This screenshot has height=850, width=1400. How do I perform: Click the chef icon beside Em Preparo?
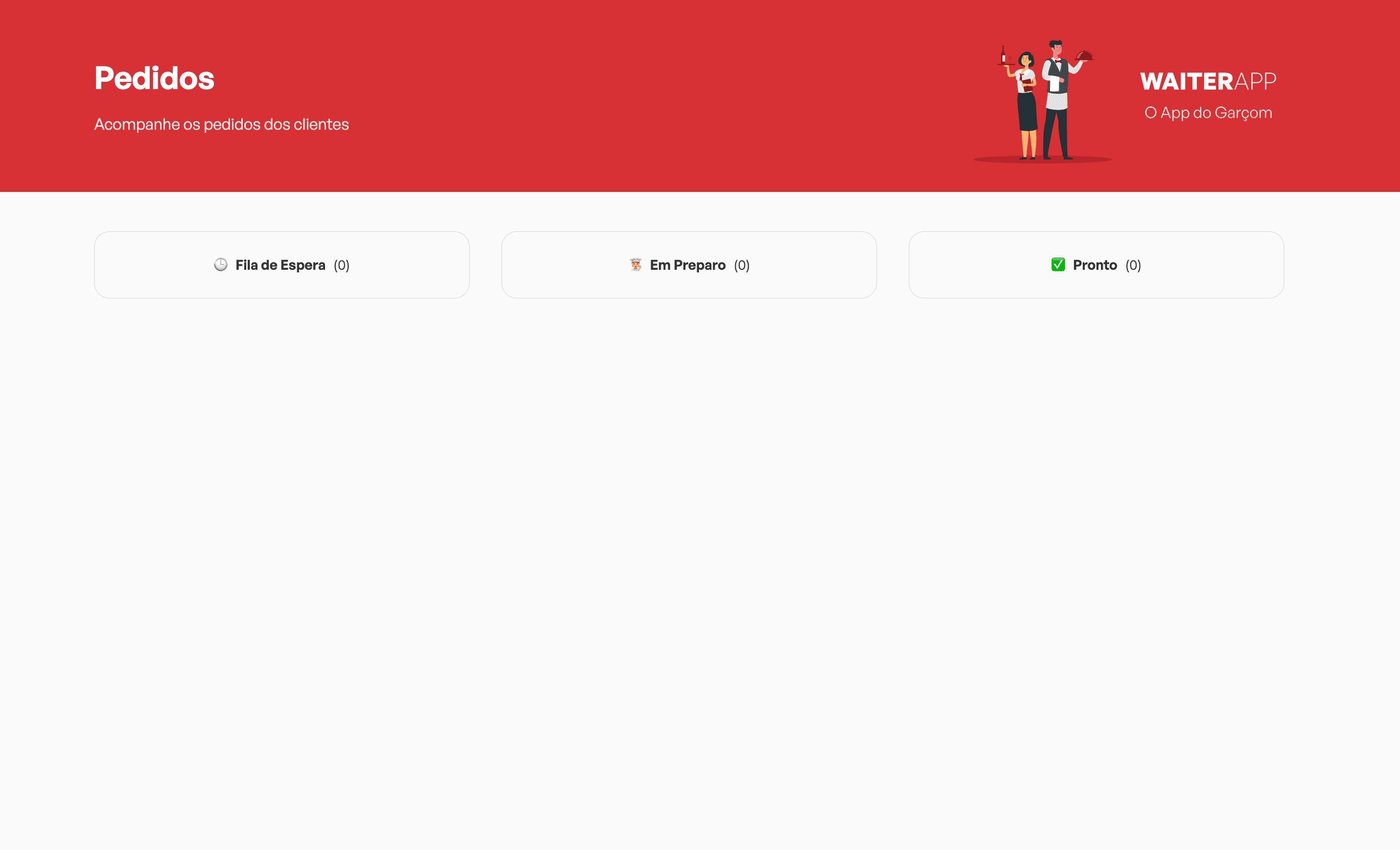click(x=635, y=265)
